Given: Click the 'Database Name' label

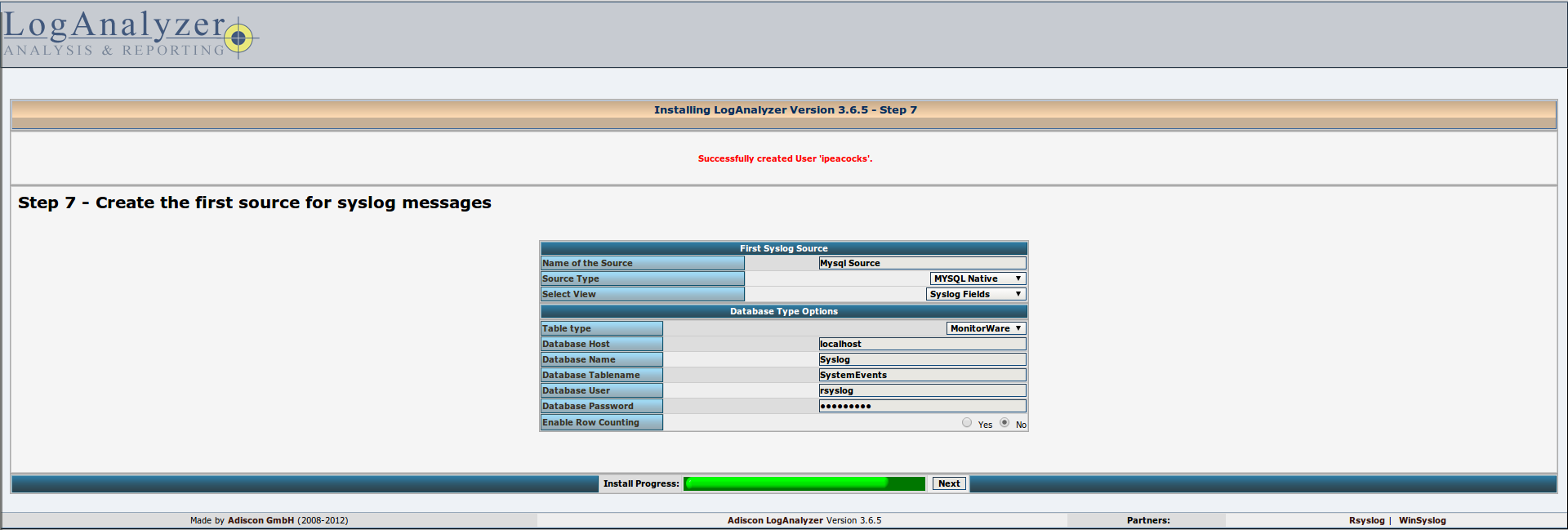Looking at the screenshot, I should pyautogui.click(x=601, y=359).
